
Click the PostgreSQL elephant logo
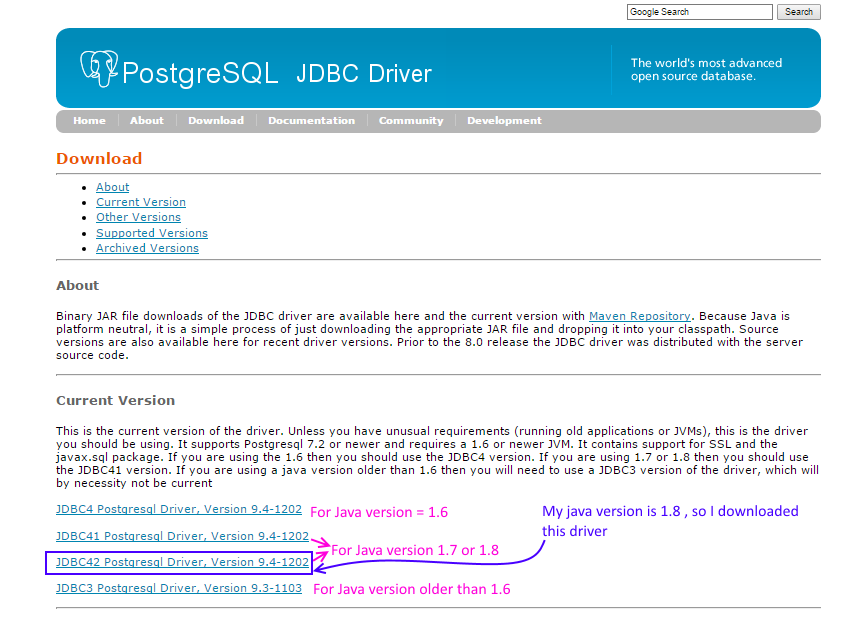(x=99, y=69)
